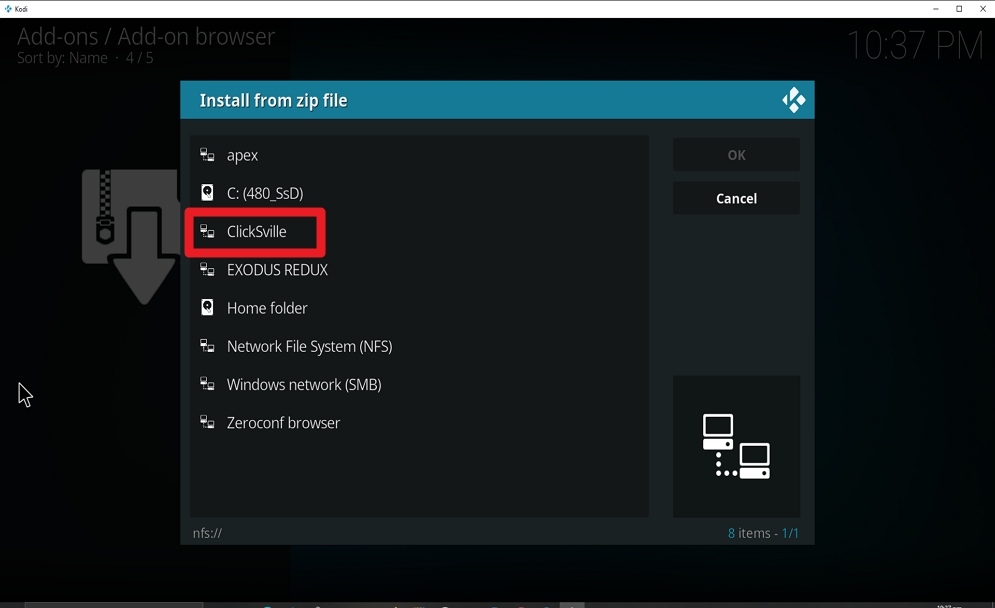Click the Add-ons / Add-on browser heading
Viewport: 995px width, 608px height.
[146, 37]
